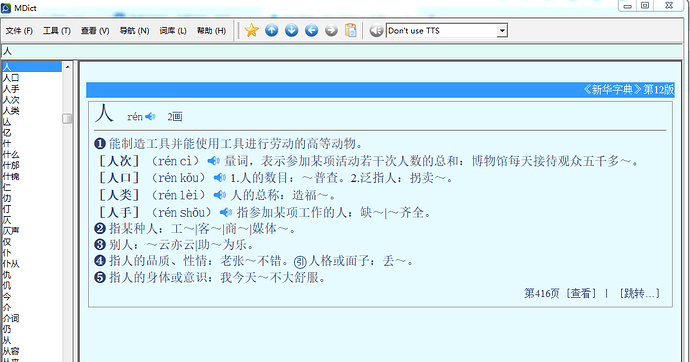Select 仅 in the word list

pos(7,242)
